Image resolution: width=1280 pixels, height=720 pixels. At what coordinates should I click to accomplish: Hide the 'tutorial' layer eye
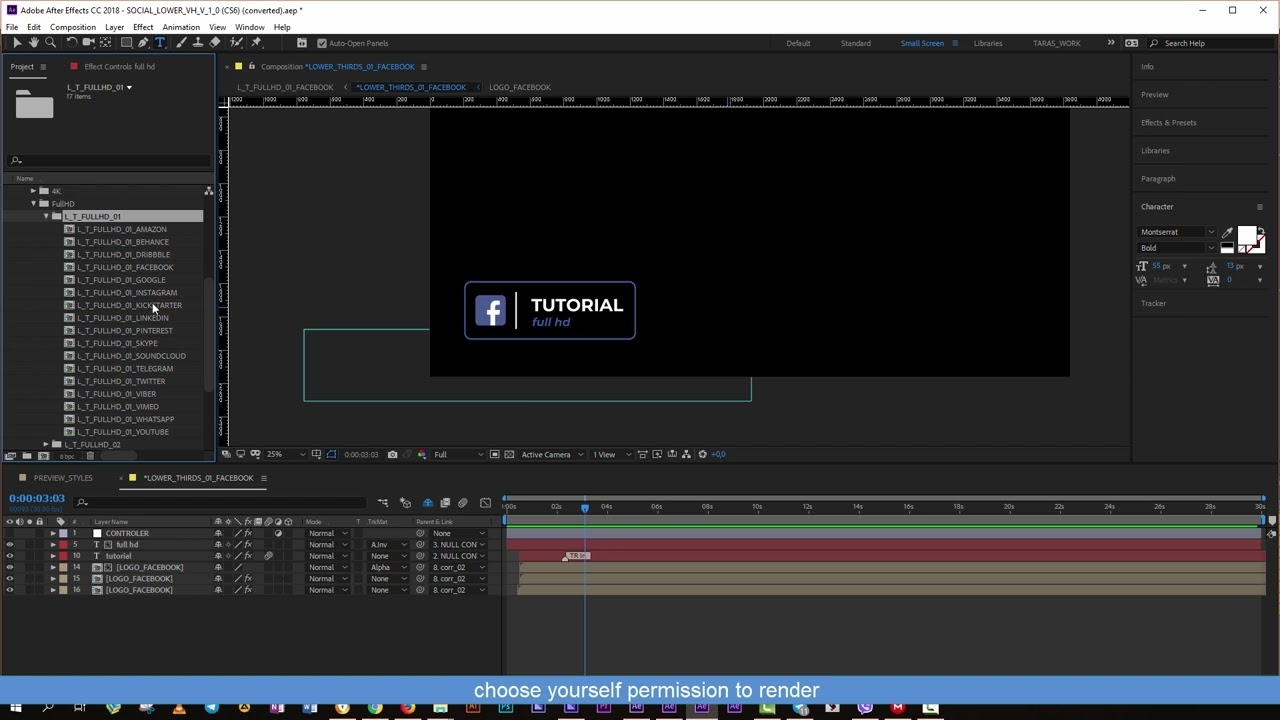tap(10, 556)
